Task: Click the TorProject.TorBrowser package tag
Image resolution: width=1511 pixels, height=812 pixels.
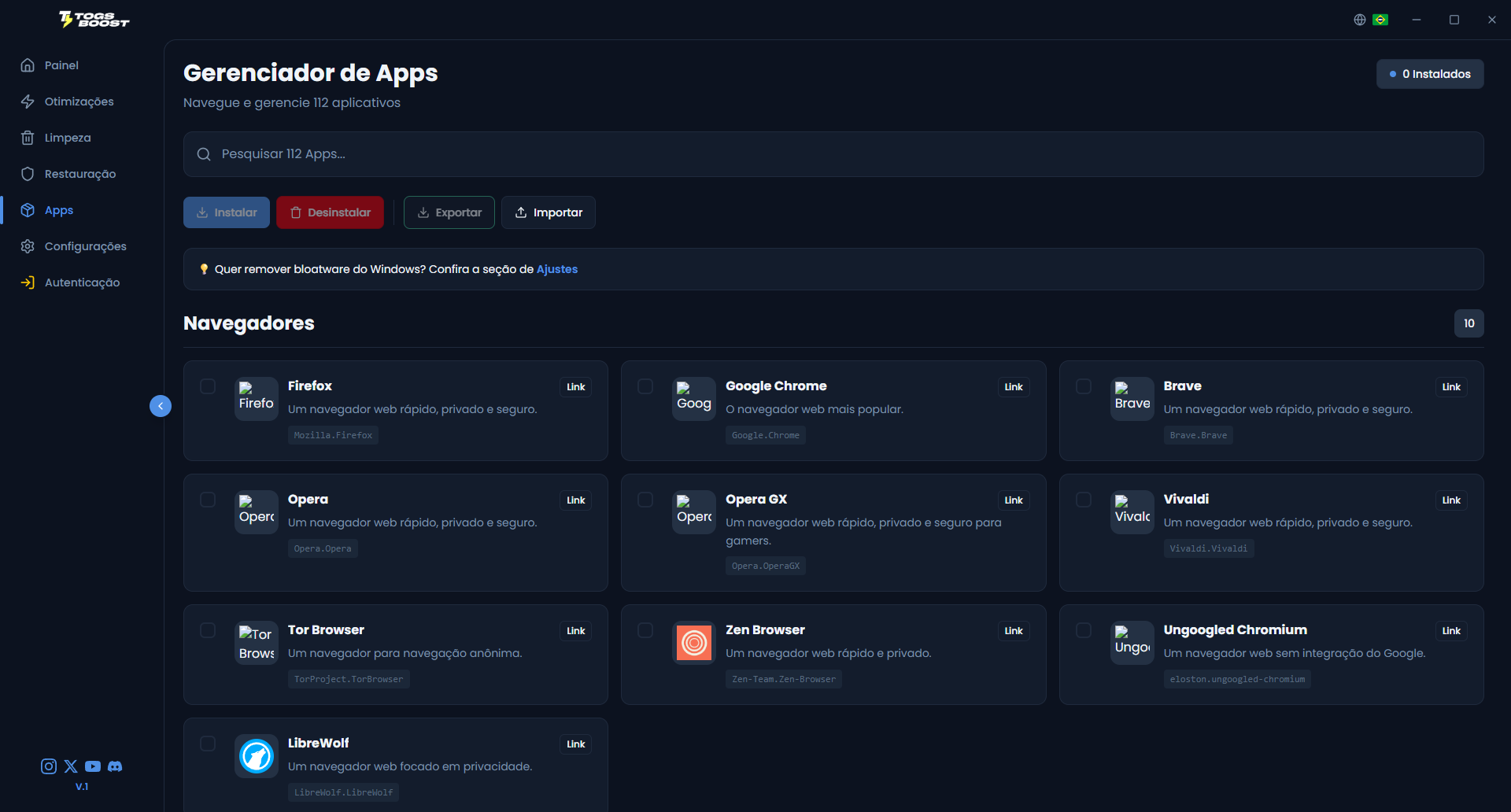Action: 349,679
